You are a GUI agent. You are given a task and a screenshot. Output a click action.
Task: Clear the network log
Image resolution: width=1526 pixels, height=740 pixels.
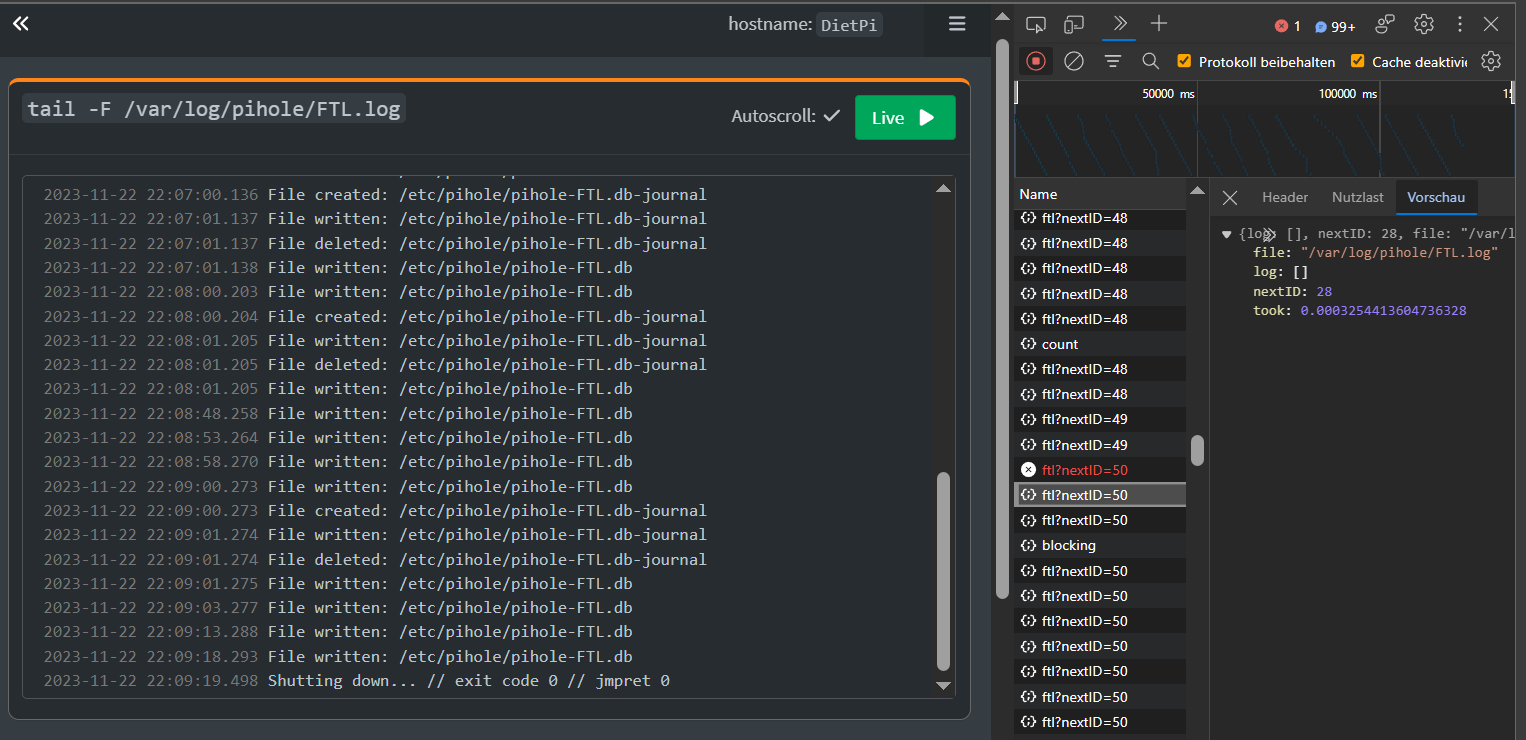pyautogui.click(x=1074, y=61)
